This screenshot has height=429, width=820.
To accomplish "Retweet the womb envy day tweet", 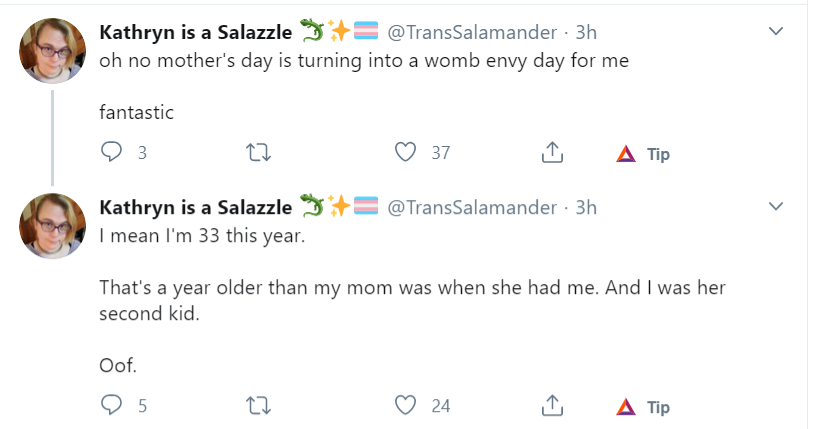I will pyautogui.click(x=258, y=153).
